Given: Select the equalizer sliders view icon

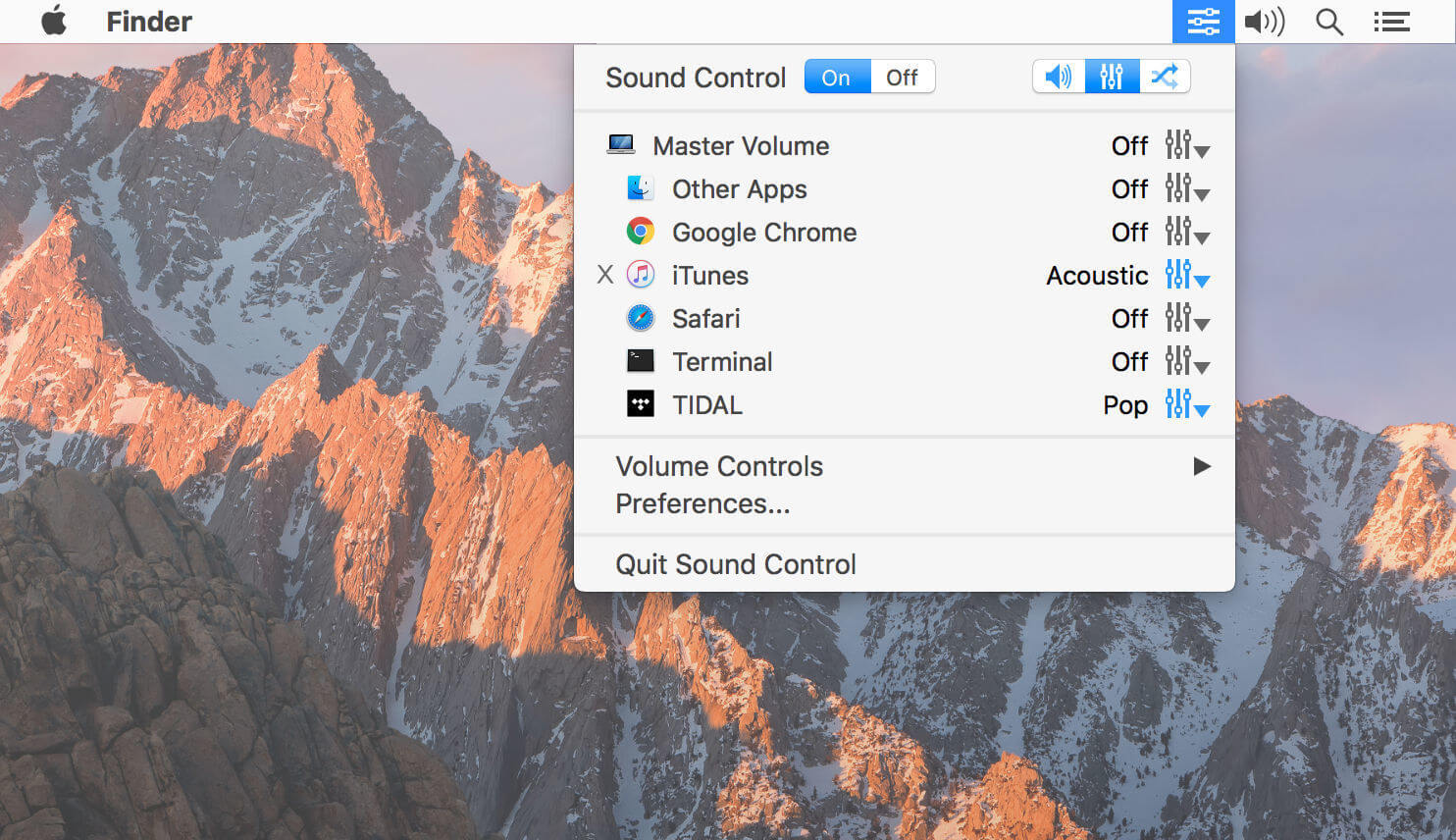Looking at the screenshot, I should pyautogui.click(x=1112, y=77).
